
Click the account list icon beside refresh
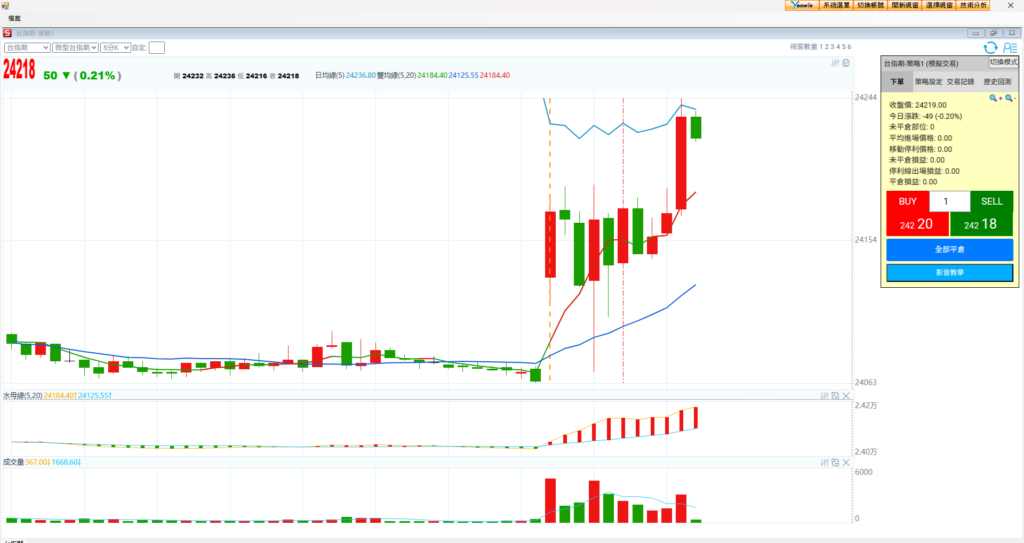(x=1009, y=47)
